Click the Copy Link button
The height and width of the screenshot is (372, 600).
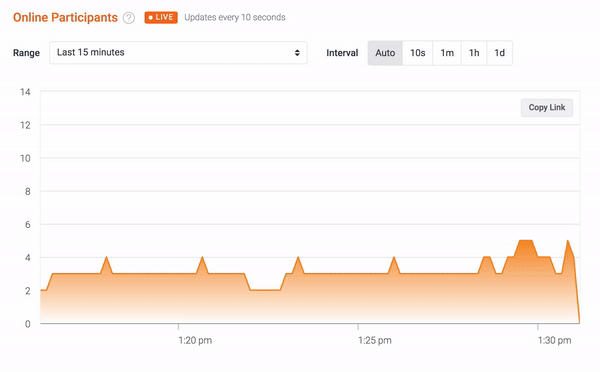click(547, 108)
